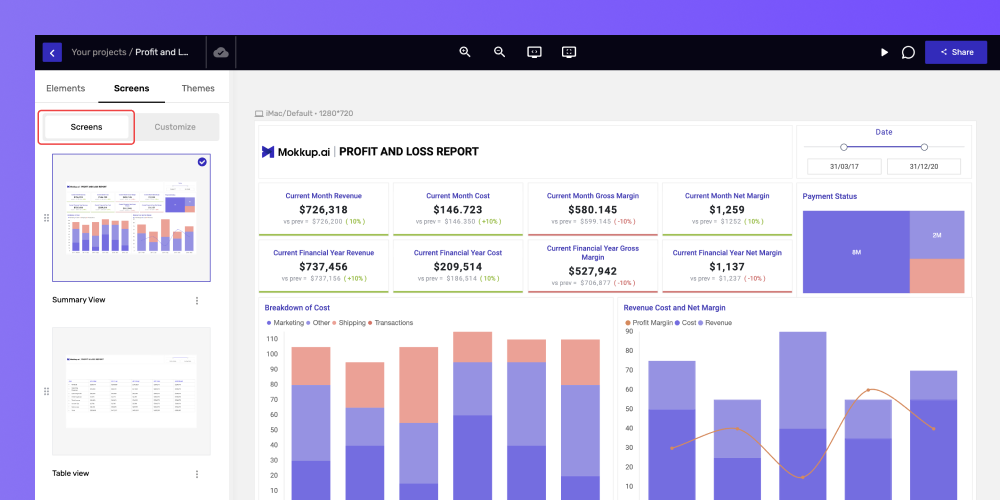Viewport: 1000px width, 500px height.
Task: Open the Elements tab
Action: [66, 89]
